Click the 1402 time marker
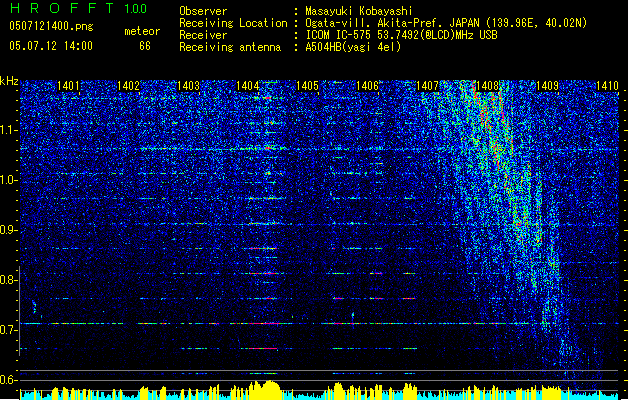This screenshot has width=629, height=400. tap(128, 86)
